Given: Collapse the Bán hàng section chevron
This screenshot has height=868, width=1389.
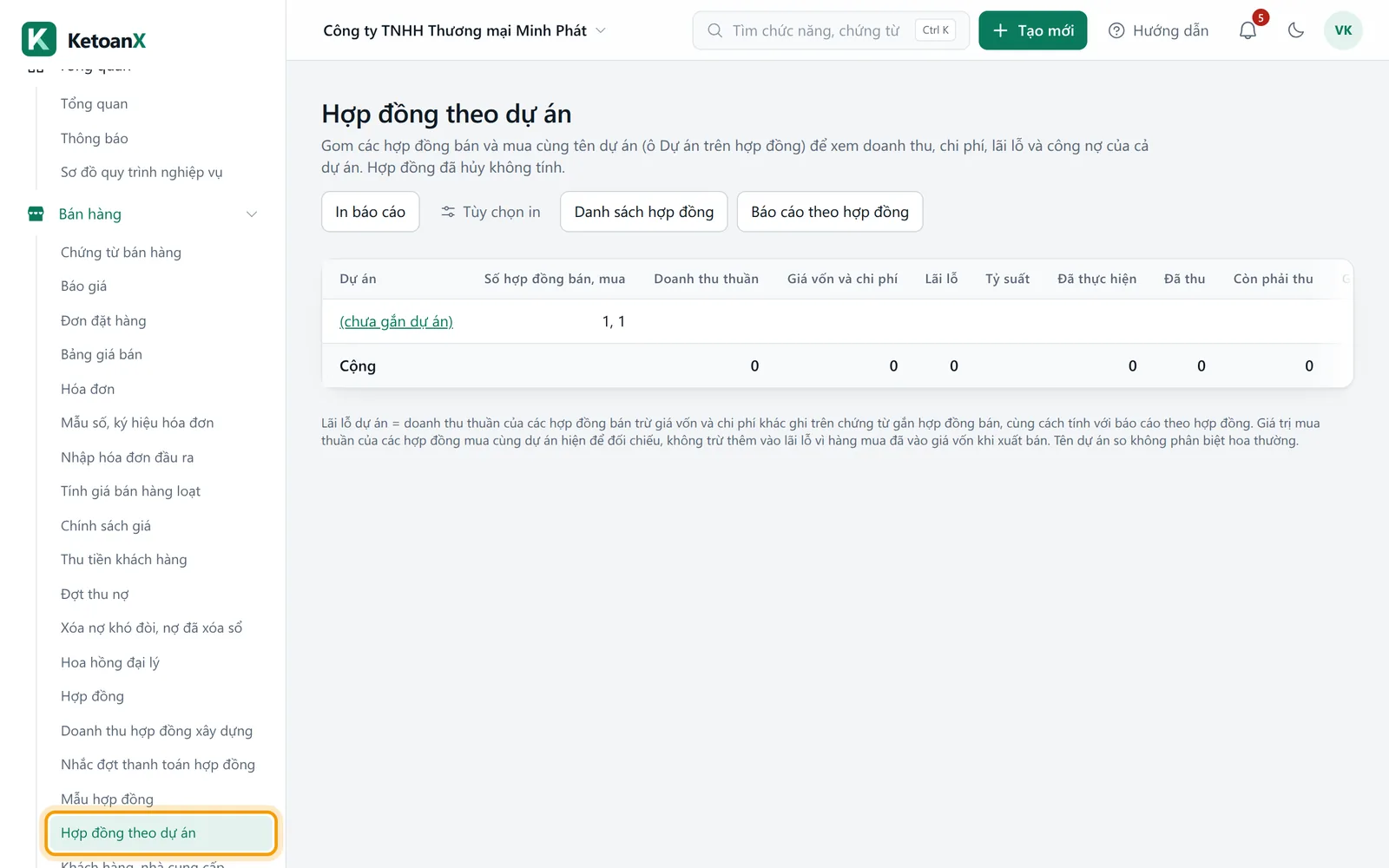Looking at the screenshot, I should tap(252, 214).
